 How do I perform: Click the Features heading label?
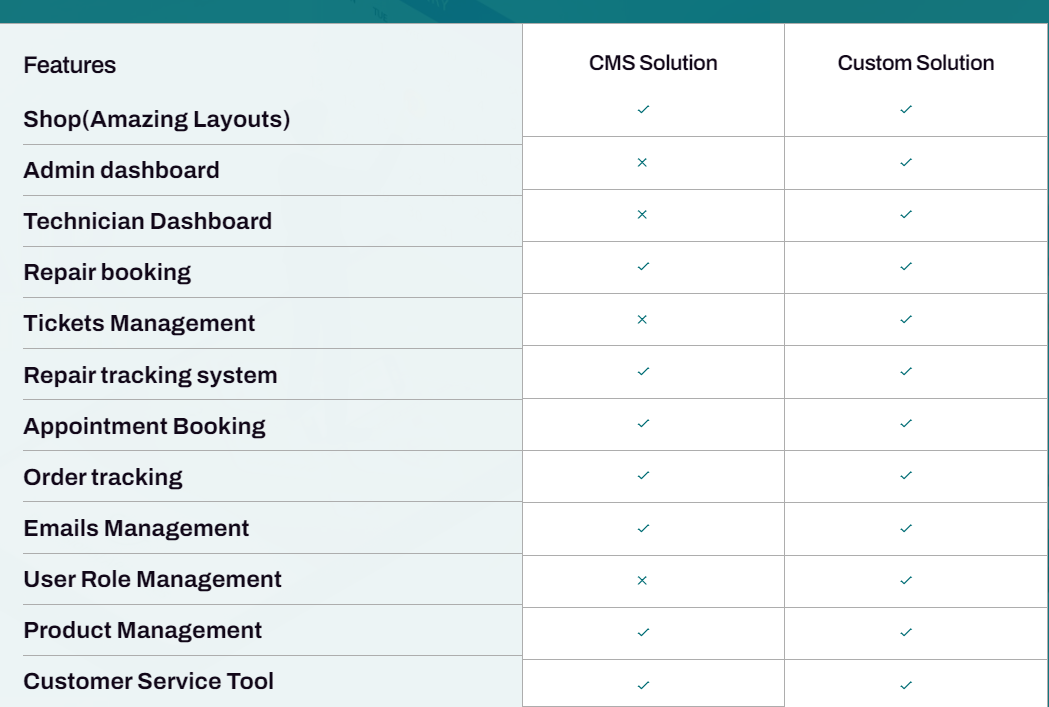(x=70, y=65)
